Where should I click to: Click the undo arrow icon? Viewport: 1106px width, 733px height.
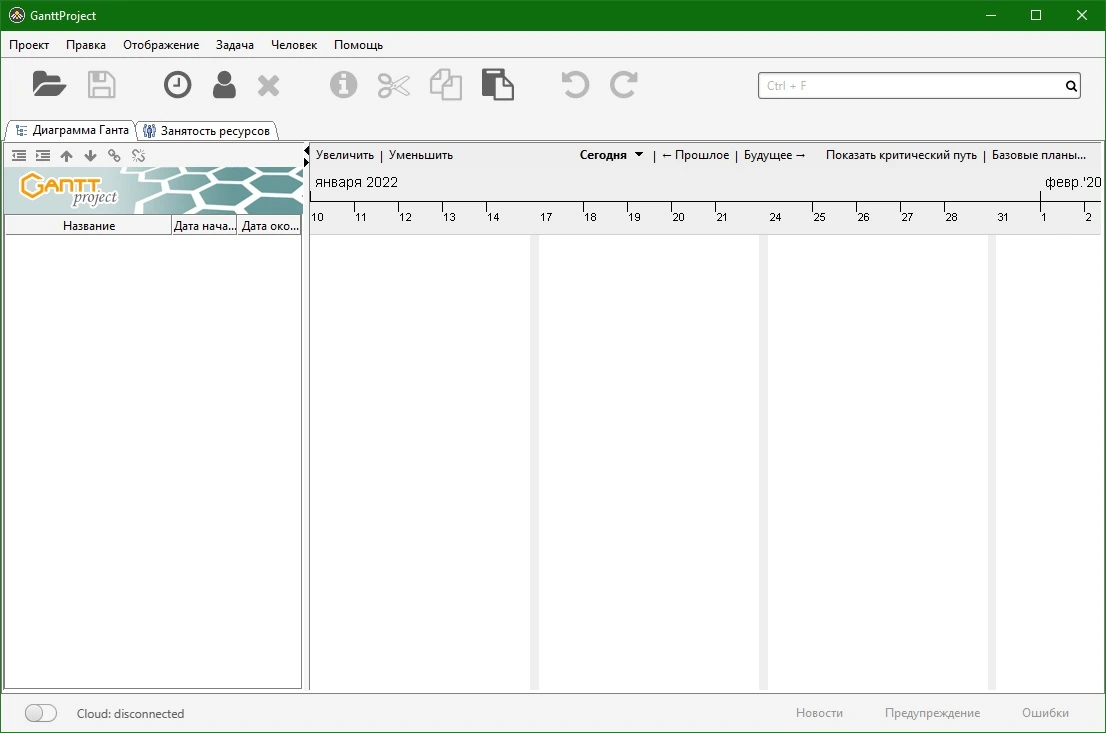(x=575, y=85)
